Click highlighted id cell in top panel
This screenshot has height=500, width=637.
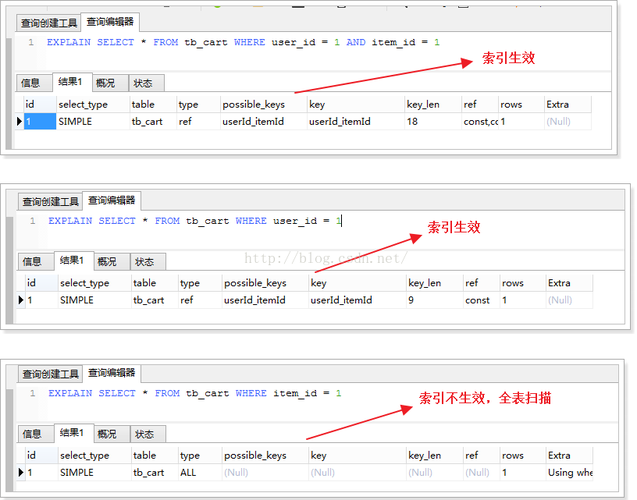40,121
